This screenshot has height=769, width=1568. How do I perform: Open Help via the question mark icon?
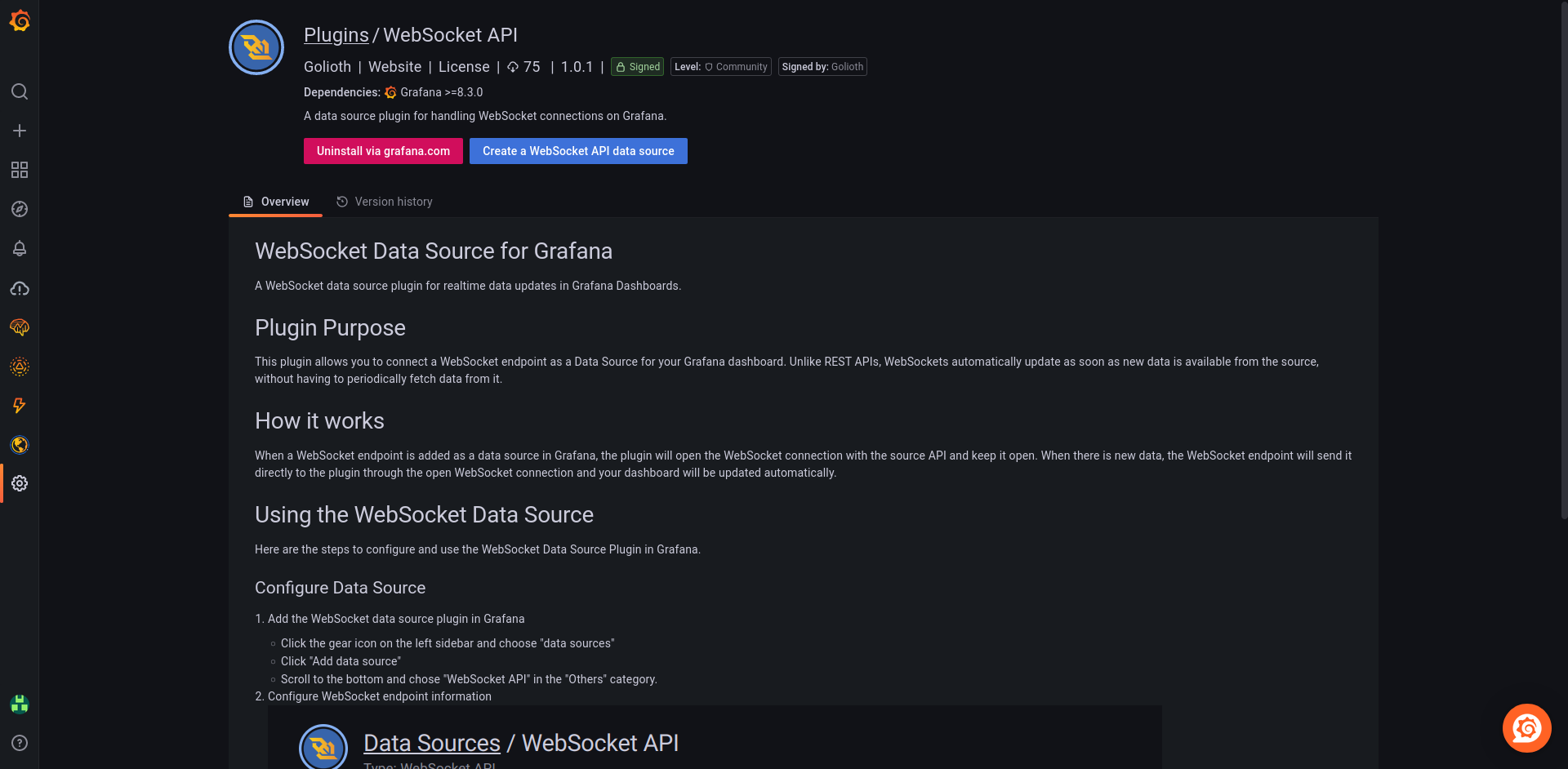point(20,743)
